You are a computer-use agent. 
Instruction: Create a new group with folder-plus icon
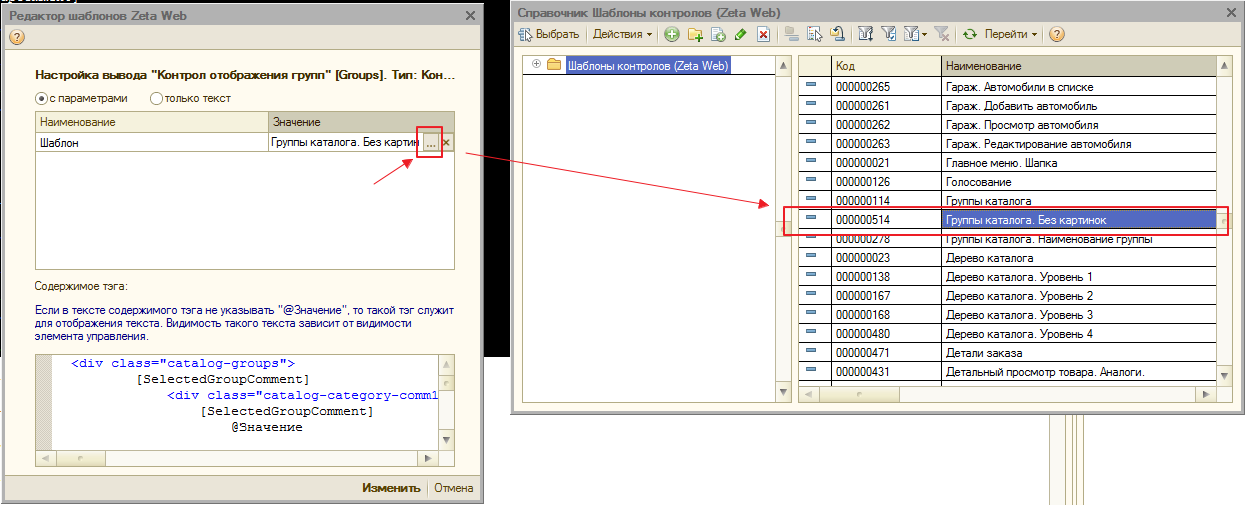click(x=695, y=34)
